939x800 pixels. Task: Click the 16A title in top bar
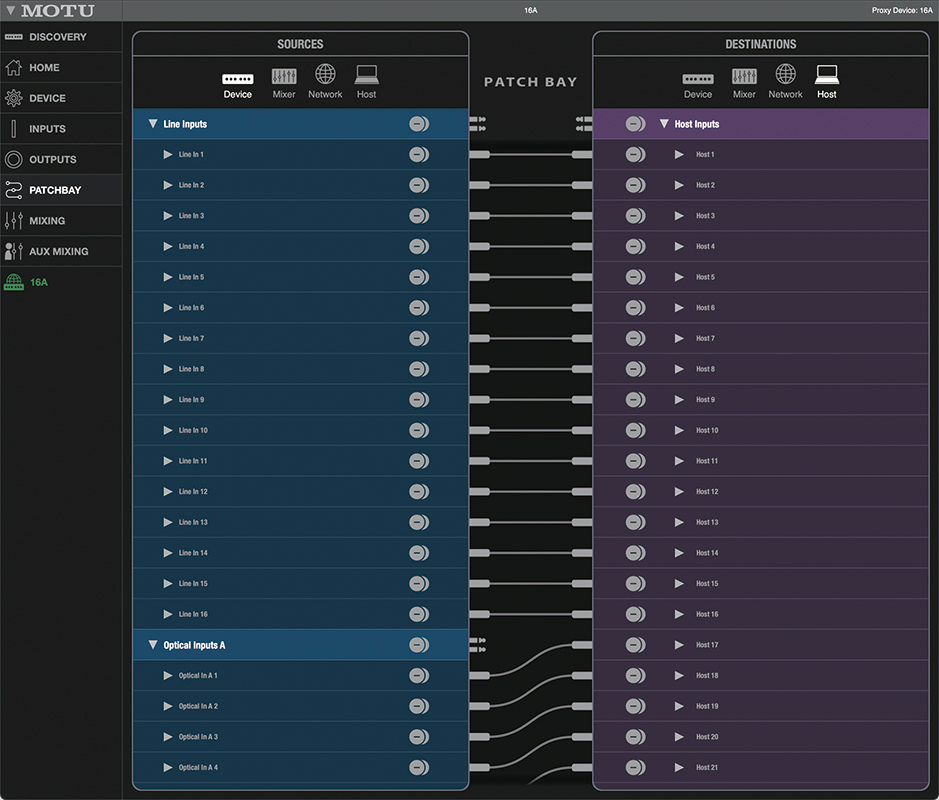pos(531,10)
